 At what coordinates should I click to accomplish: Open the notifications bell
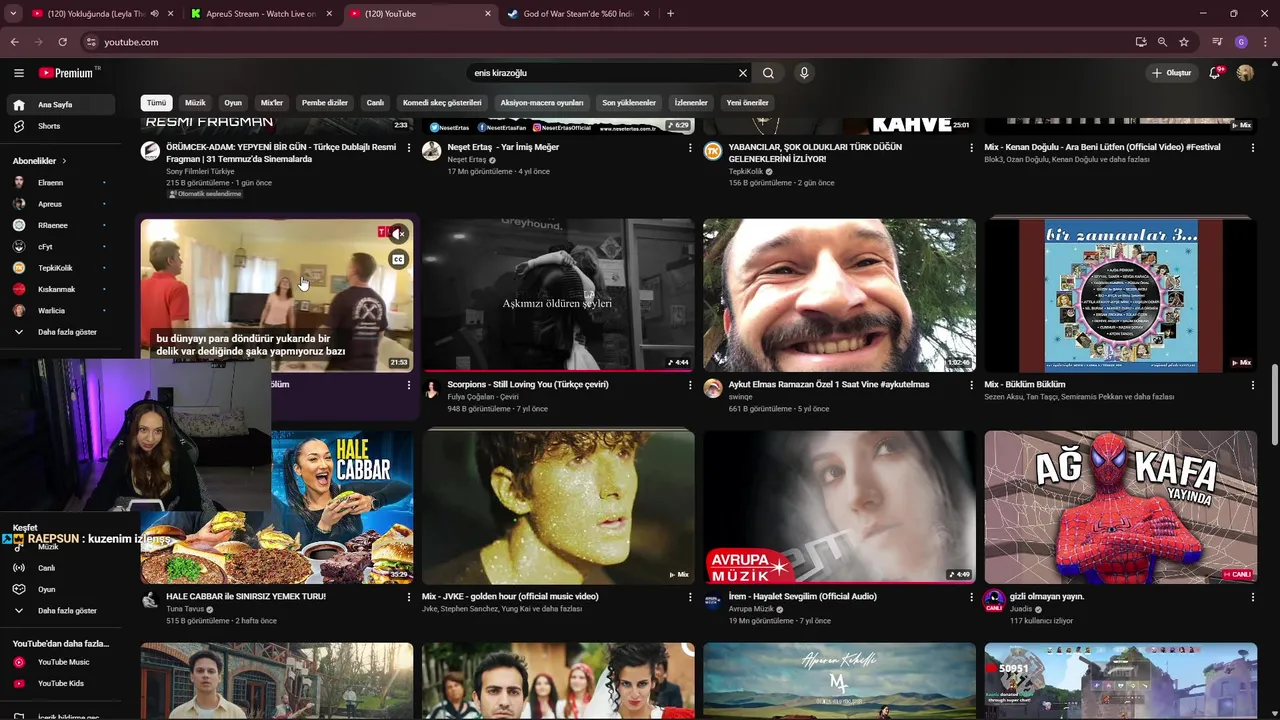point(1215,73)
